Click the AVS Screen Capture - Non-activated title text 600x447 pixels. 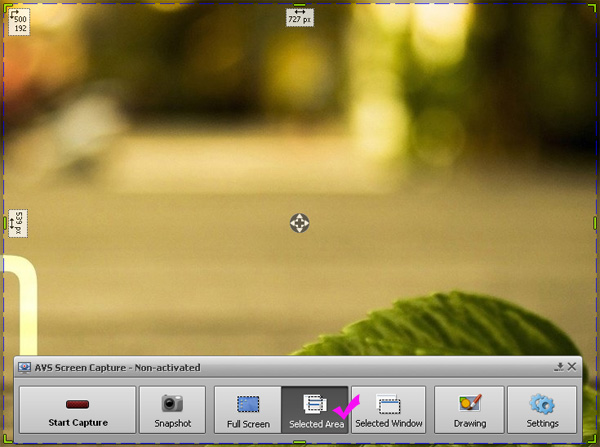(x=117, y=368)
